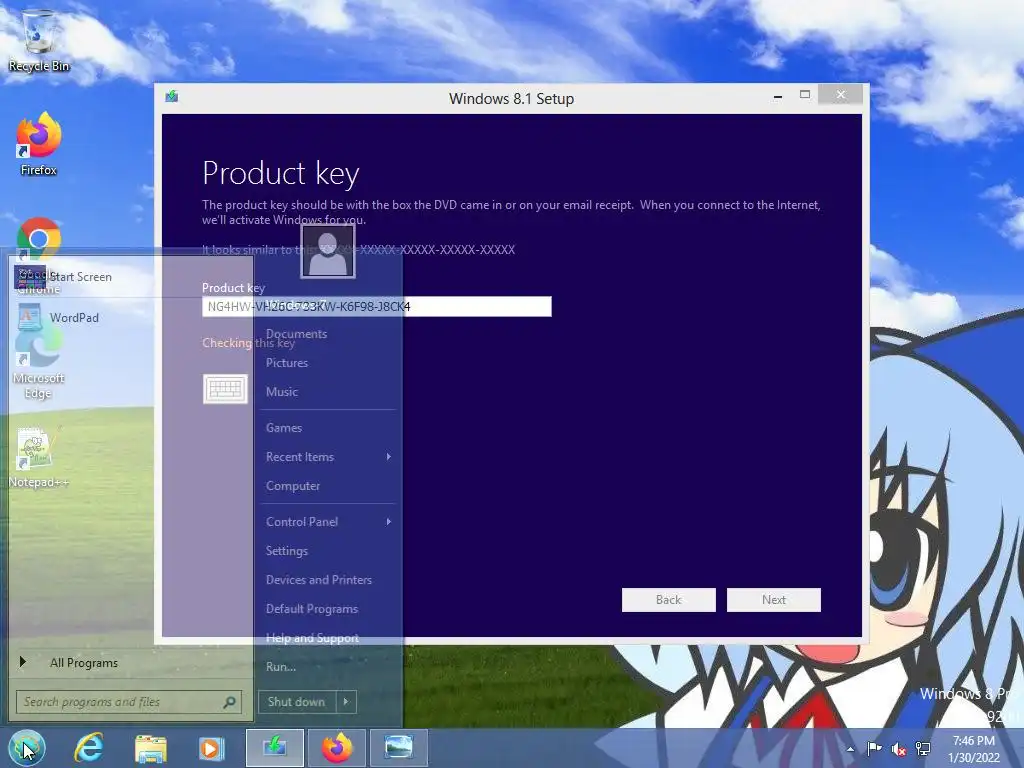Launch Firefox from desktop shortcut
1024x768 pixels.
[39, 144]
